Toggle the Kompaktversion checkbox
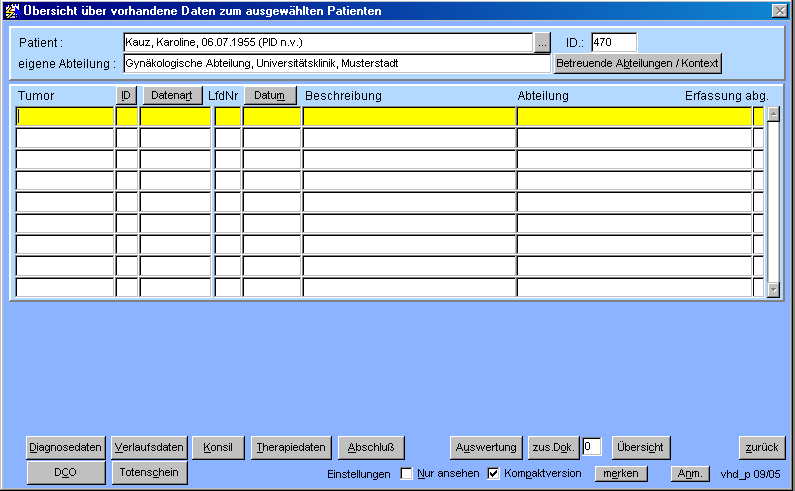Image resolution: width=795 pixels, height=491 pixels. pos(493,473)
